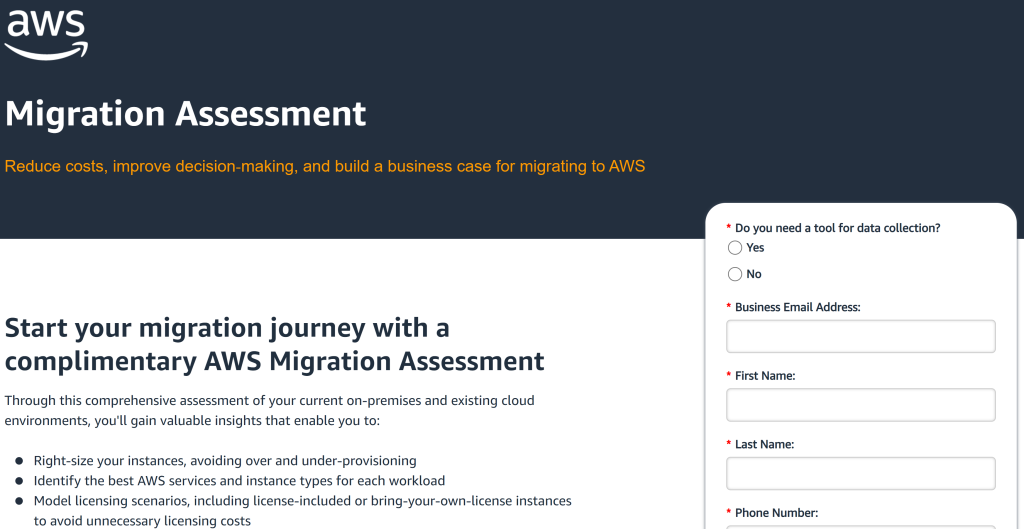Viewport: 1024px width, 529px height.
Task: Focus the First Name input field
Action: pyautogui.click(x=861, y=405)
